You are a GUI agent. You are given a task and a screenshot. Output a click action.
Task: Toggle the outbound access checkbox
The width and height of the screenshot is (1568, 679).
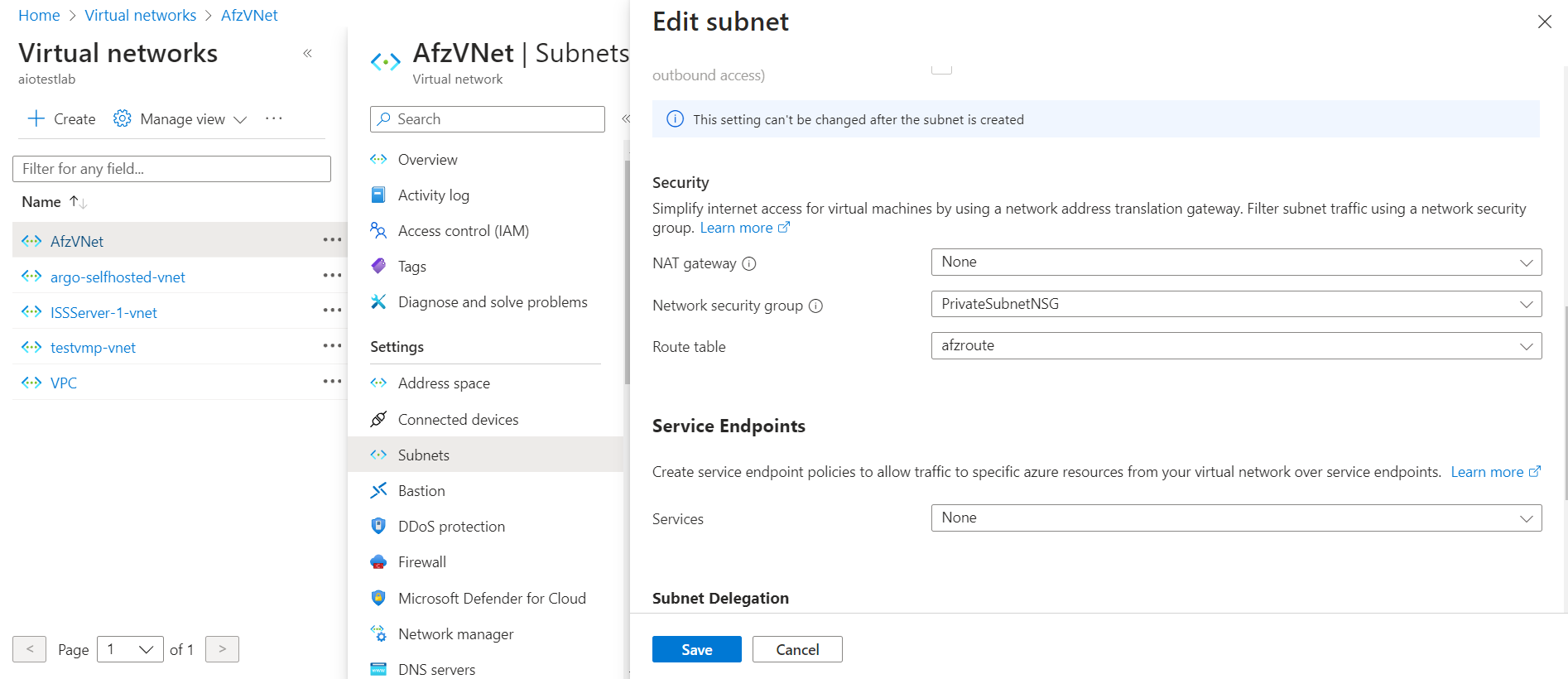[x=941, y=68]
